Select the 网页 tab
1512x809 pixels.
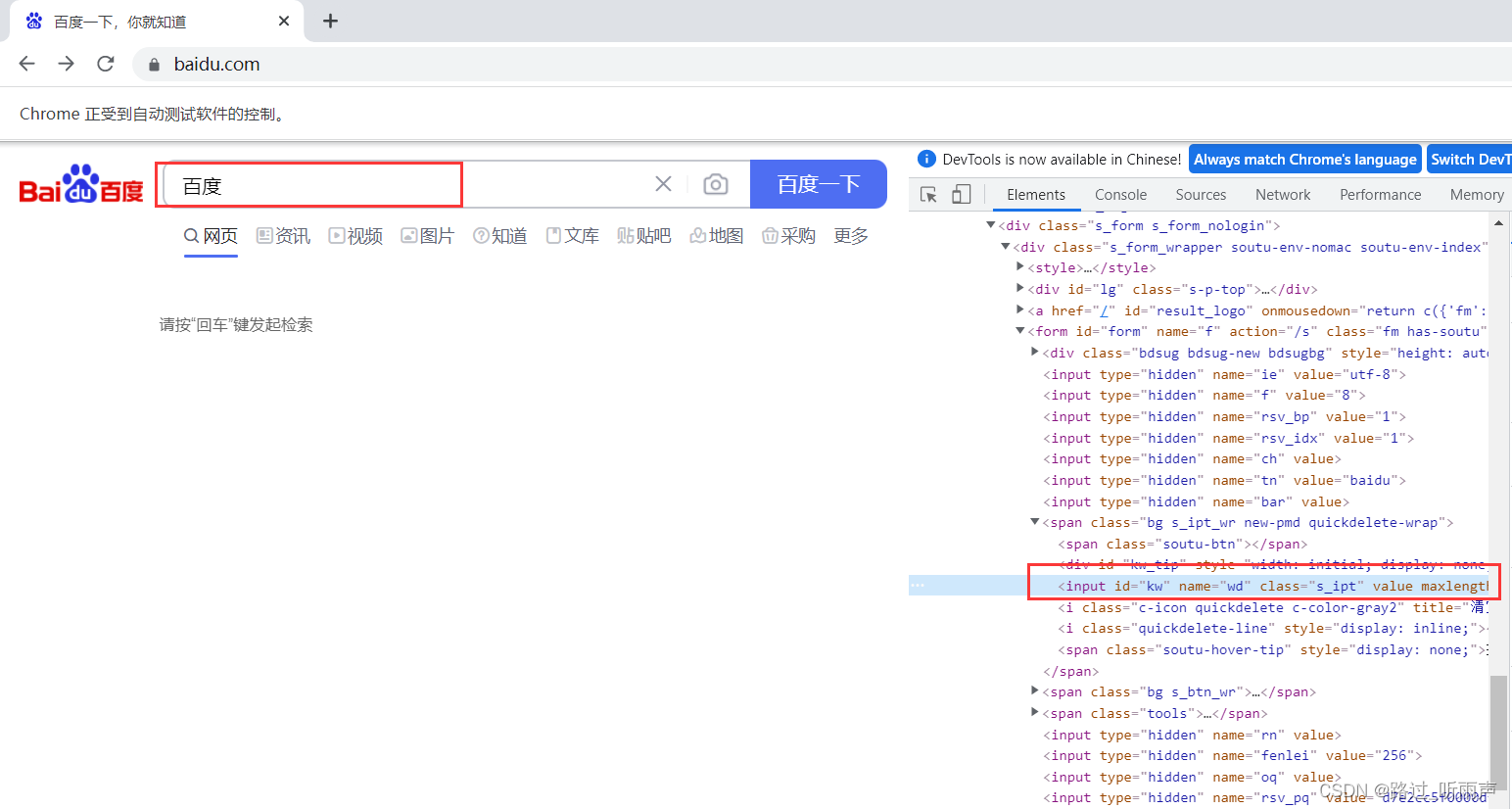coord(211,236)
